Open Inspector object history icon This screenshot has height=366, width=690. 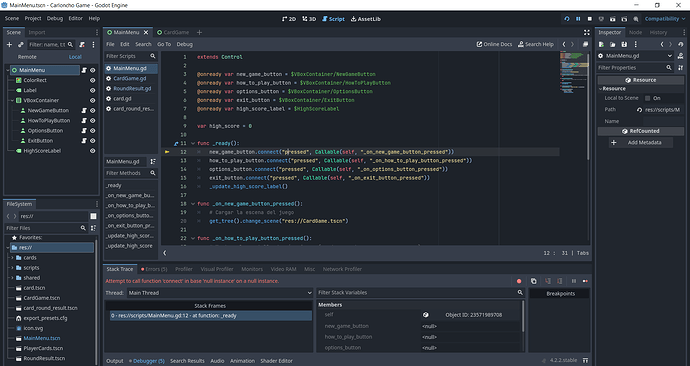coord(681,44)
